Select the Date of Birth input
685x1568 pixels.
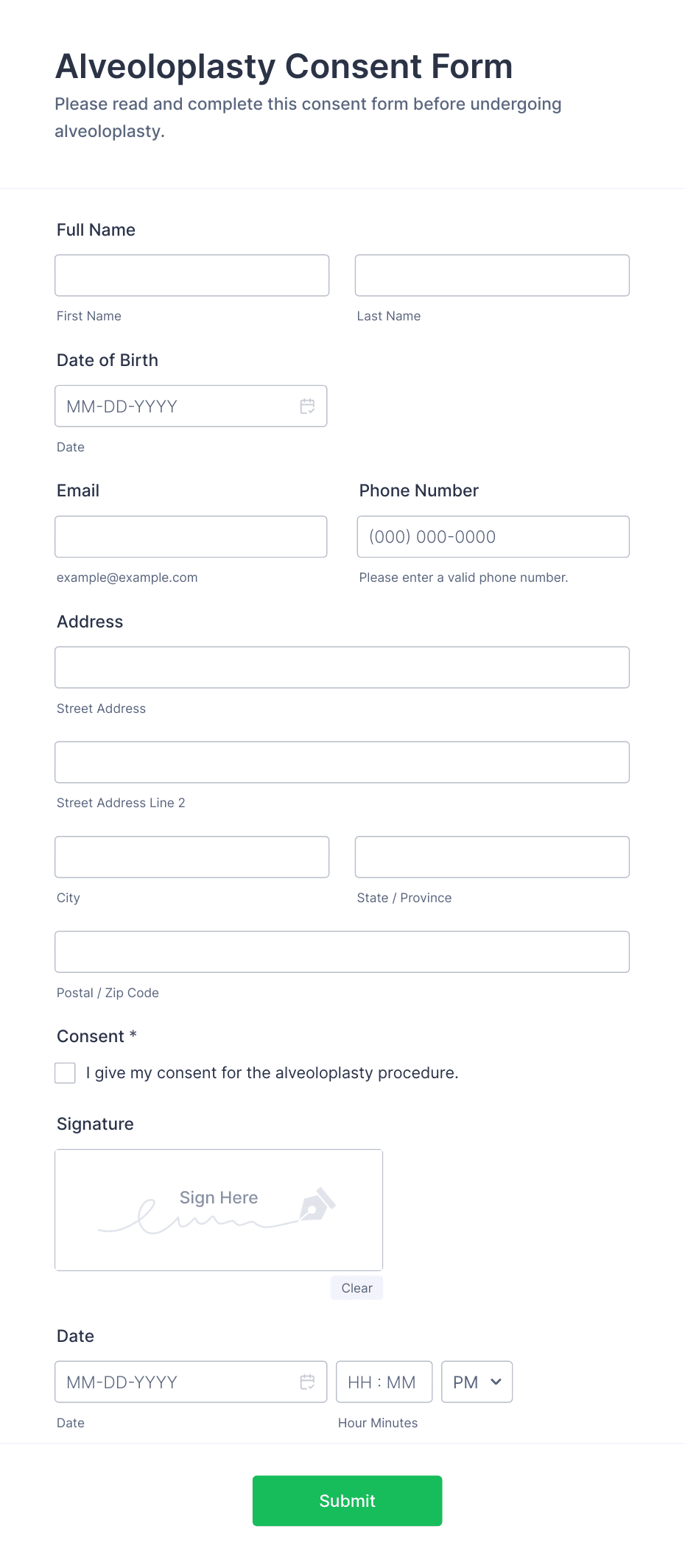[x=177, y=406]
